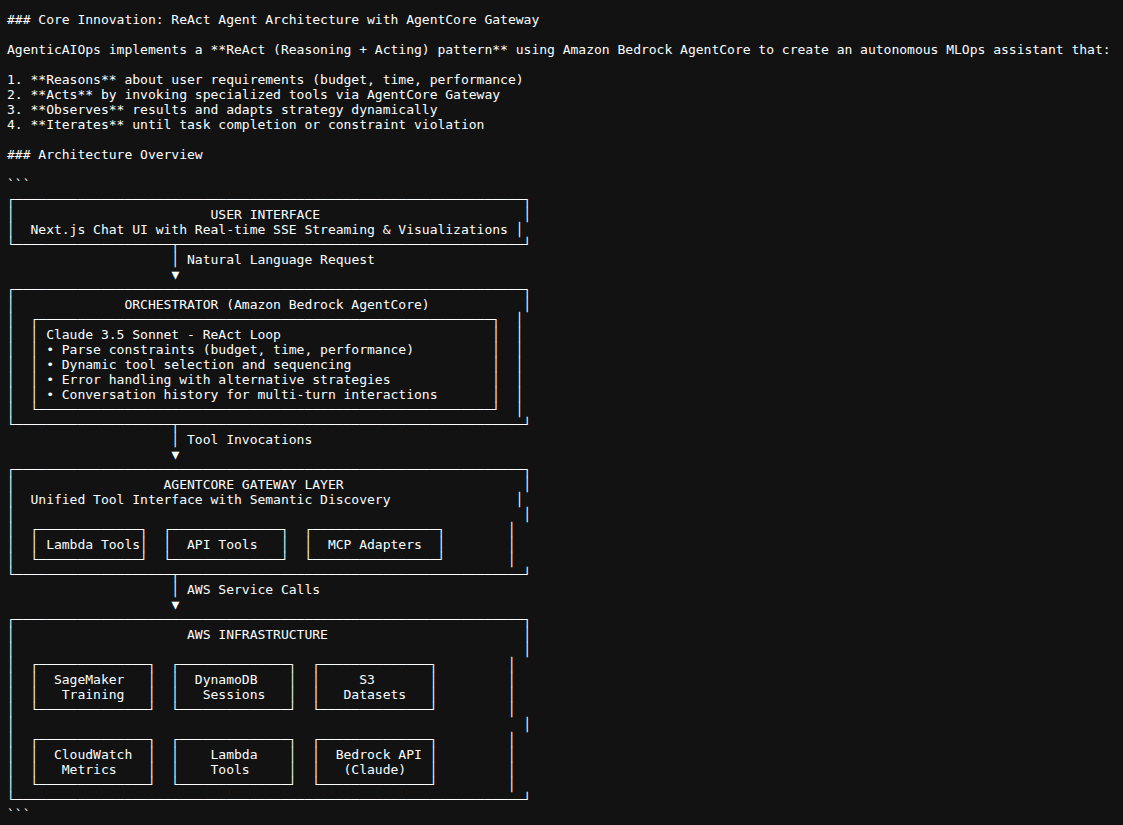Click the 'AWS INFRASTRUCTURE' title
The height and width of the screenshot is (825, 1123).
tap(257, 635)
